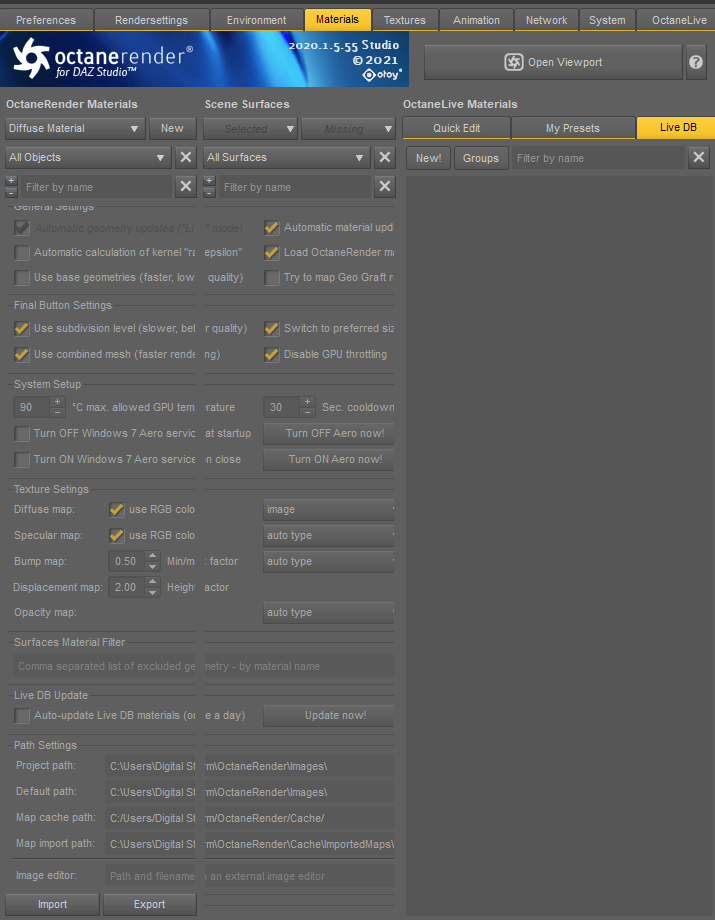Toggle Load OctaneRender materials checkbox
The width and height of the screenshot is (715, 920).
[272, 253]
